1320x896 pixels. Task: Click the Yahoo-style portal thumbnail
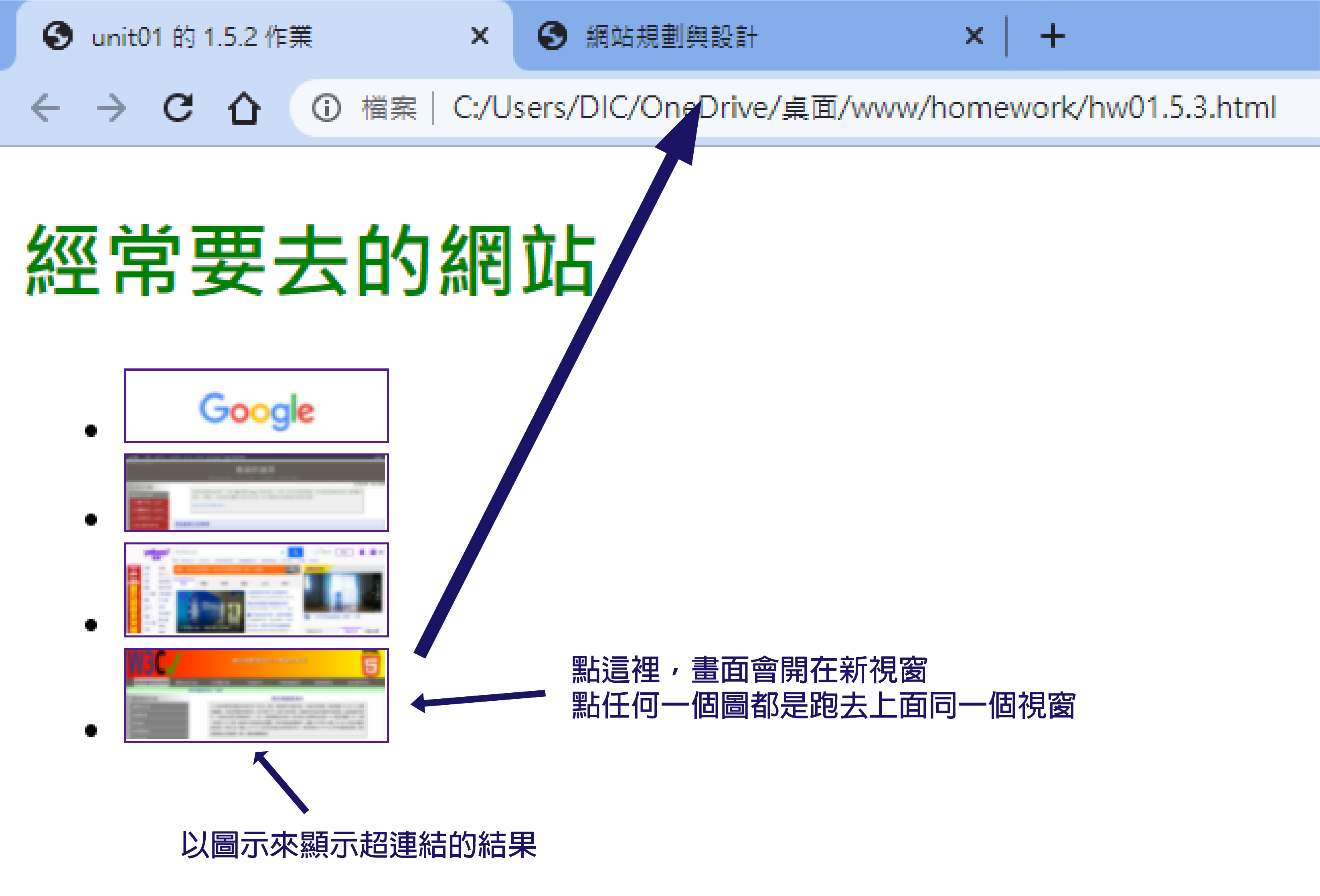point(256,589)
